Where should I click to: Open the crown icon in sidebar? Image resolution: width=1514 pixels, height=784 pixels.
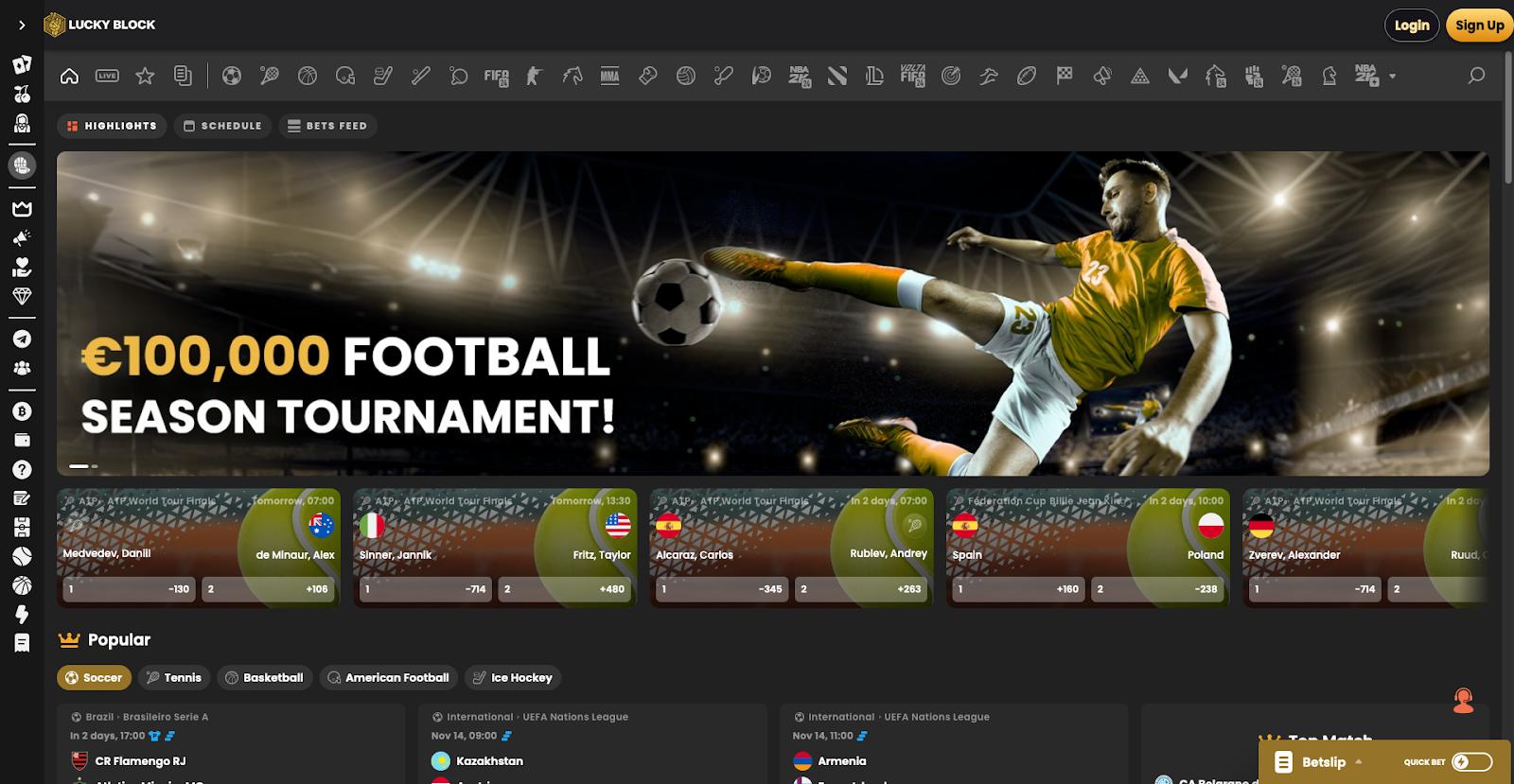pos(22,208)
